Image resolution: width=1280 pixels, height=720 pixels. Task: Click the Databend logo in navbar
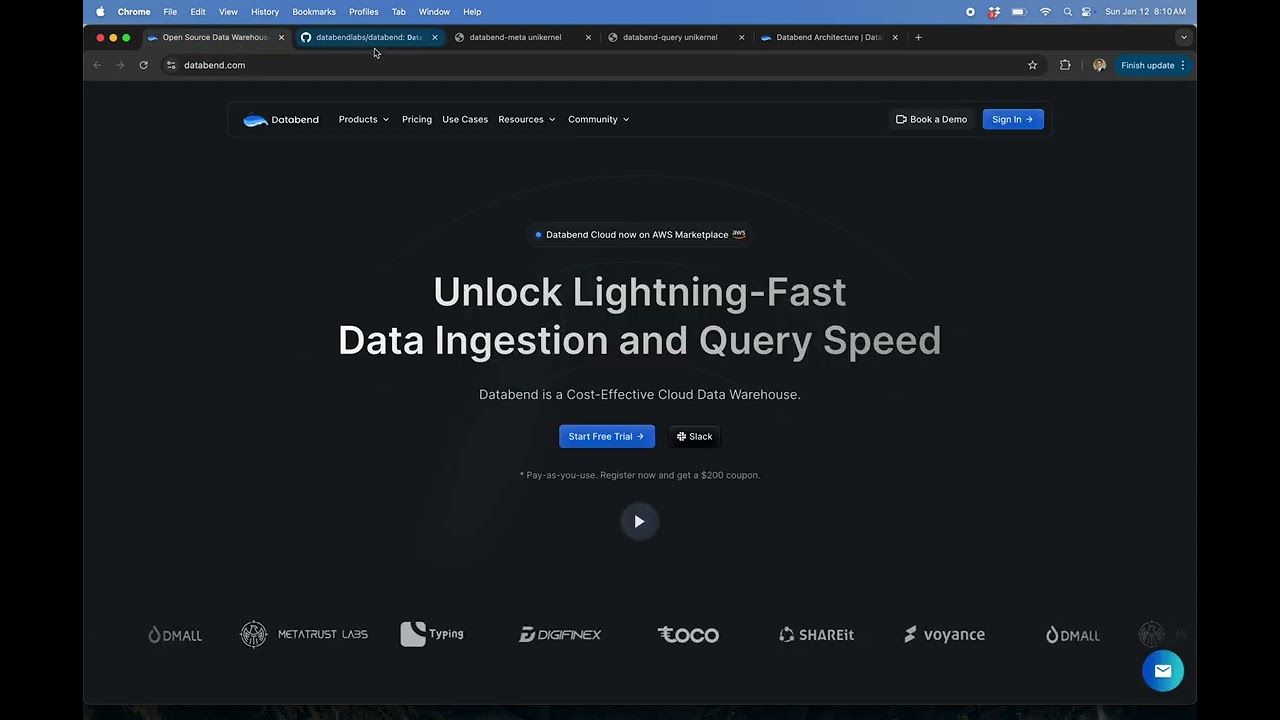click(x=281, y=120)
